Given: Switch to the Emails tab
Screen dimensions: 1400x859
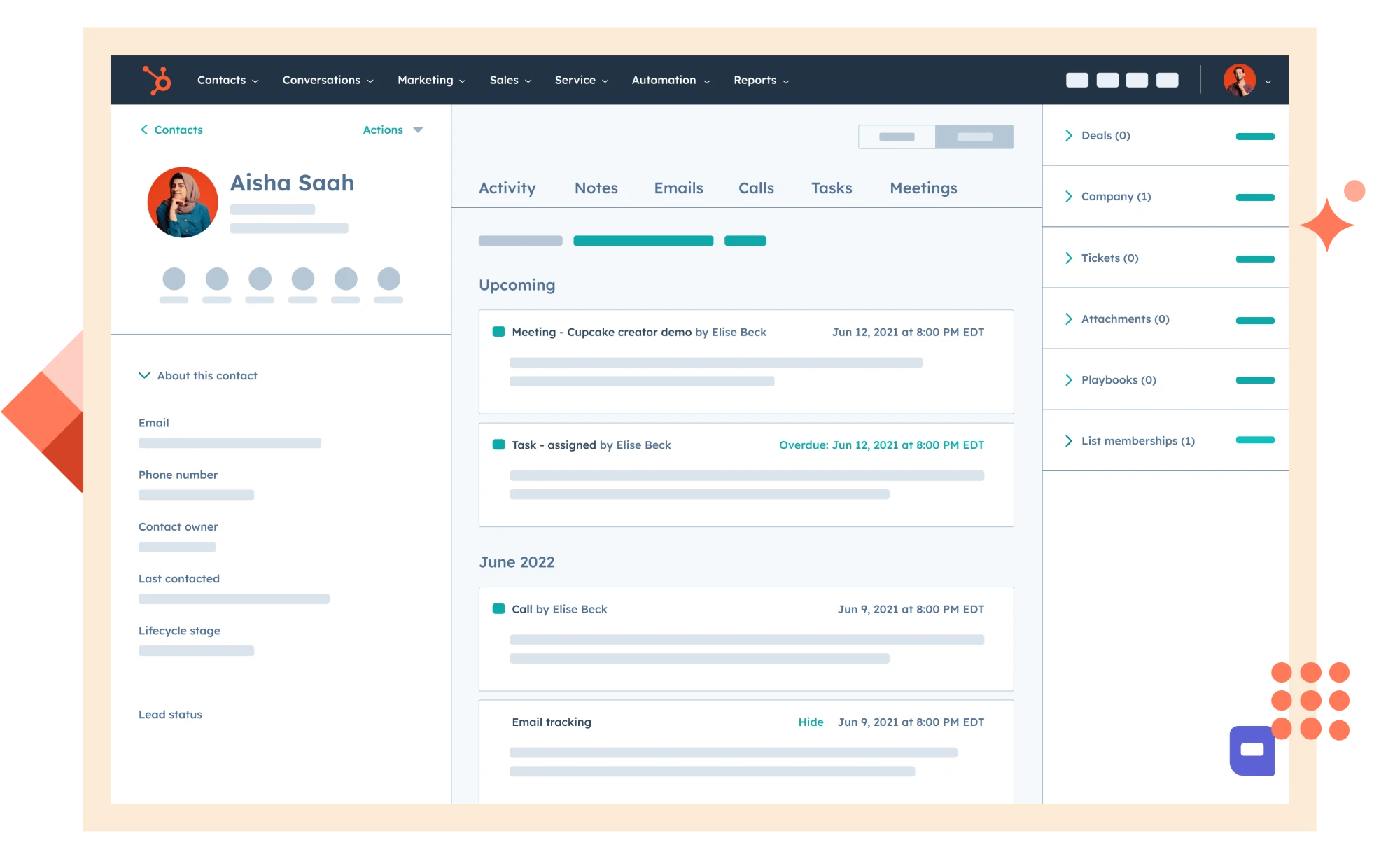Looking at the screenshot, I should (678, 188).
